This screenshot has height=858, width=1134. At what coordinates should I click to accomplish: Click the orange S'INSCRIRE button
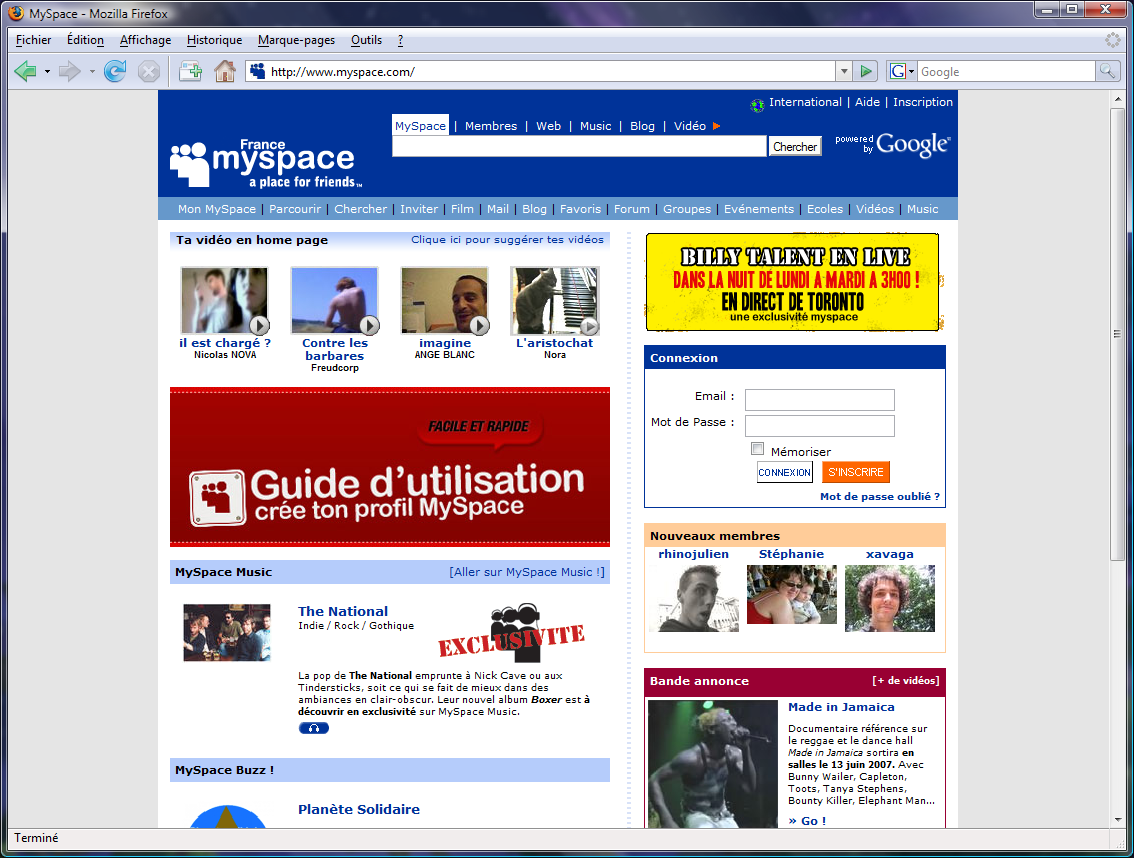(x=856, y=472)
